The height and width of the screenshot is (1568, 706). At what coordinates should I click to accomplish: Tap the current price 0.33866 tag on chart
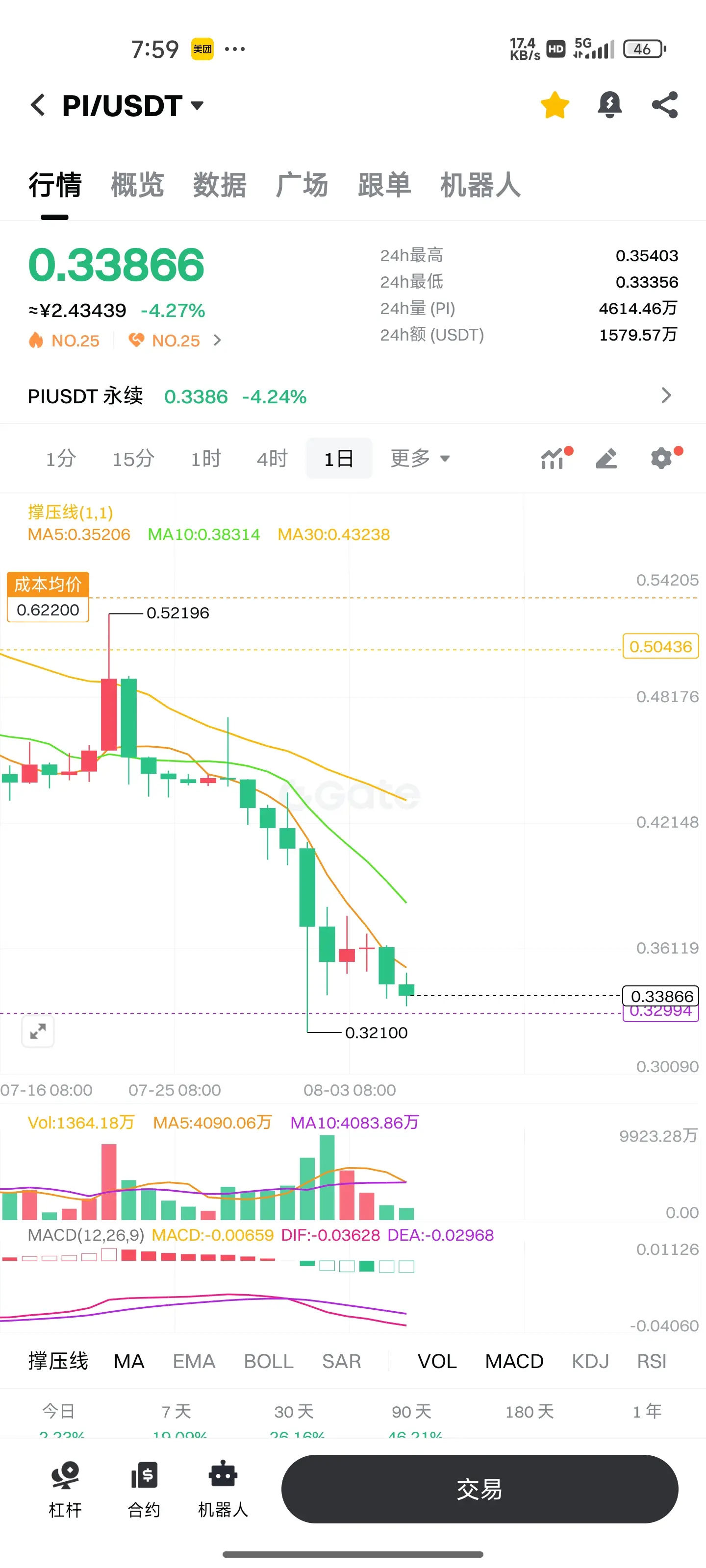(x=660, y=996)
